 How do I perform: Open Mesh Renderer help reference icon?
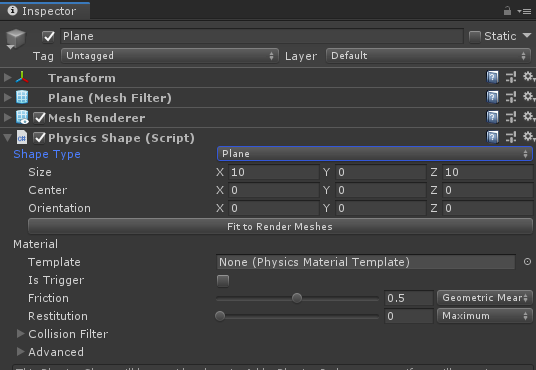tap(492, 117)
